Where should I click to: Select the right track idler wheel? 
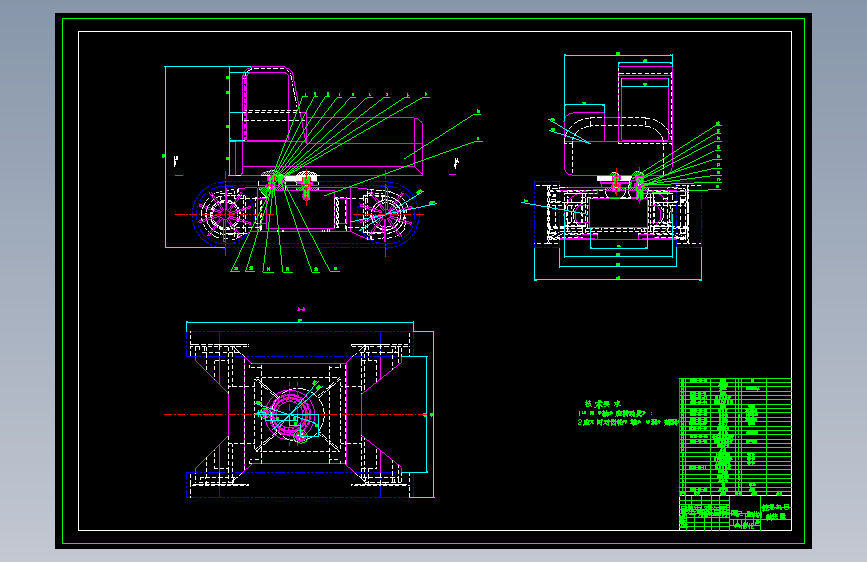click(x=385, y=215)
